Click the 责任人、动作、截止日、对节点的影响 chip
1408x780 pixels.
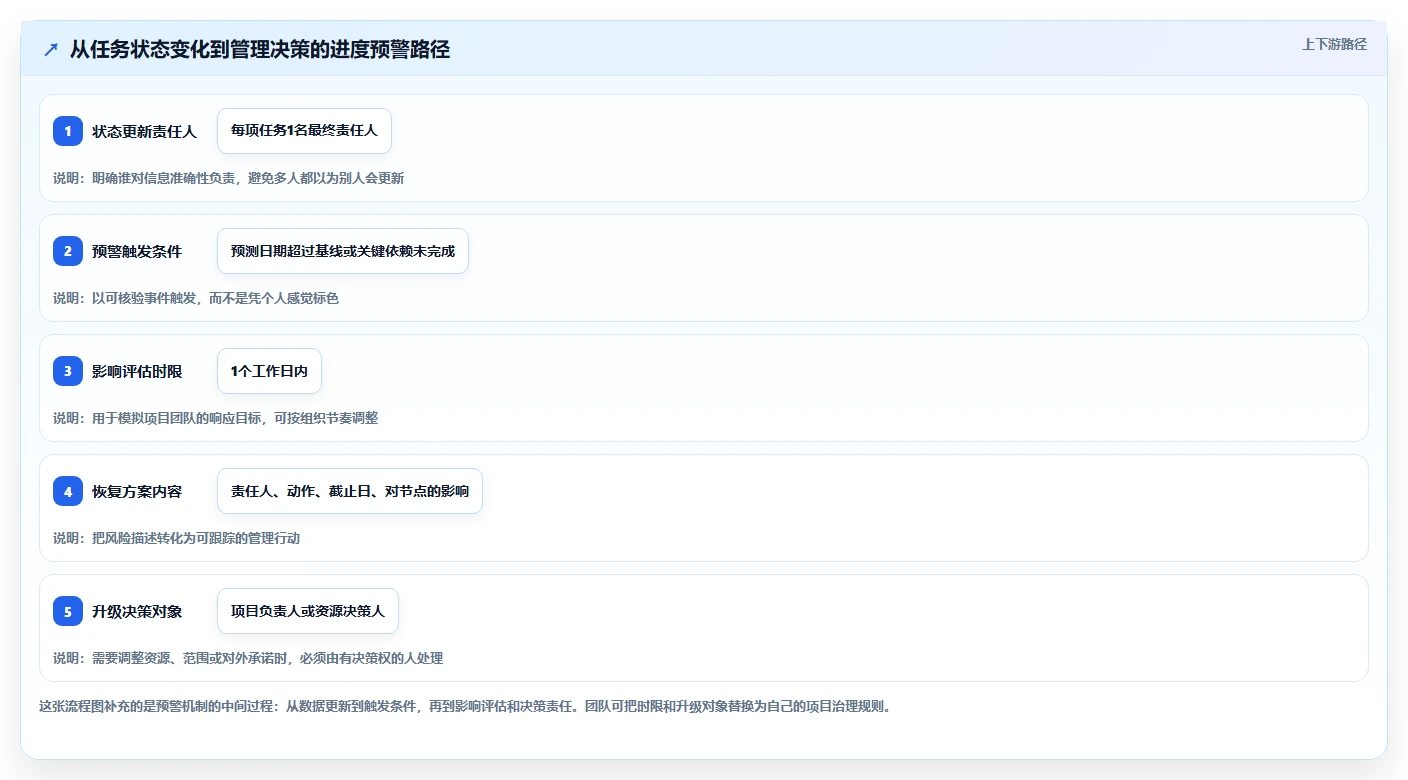350,491
